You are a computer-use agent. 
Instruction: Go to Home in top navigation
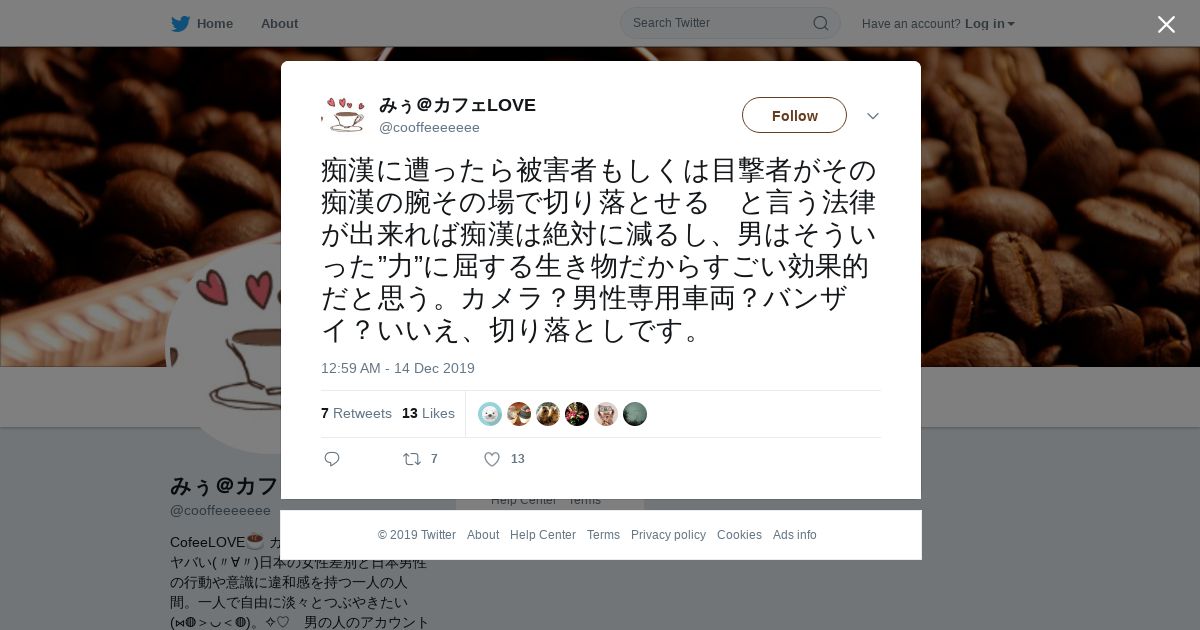[215, 24]
